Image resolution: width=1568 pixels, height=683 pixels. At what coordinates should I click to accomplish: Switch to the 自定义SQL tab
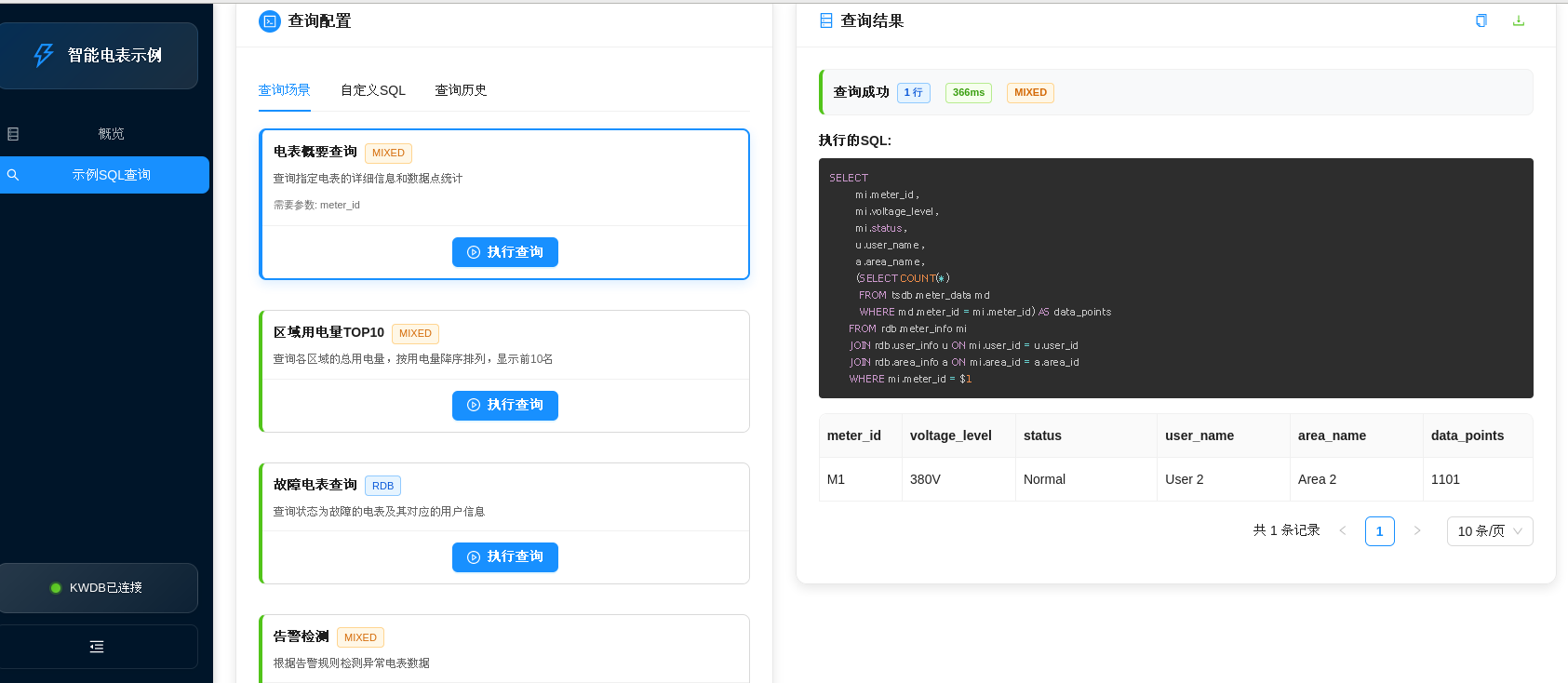(x=373, y=90)
